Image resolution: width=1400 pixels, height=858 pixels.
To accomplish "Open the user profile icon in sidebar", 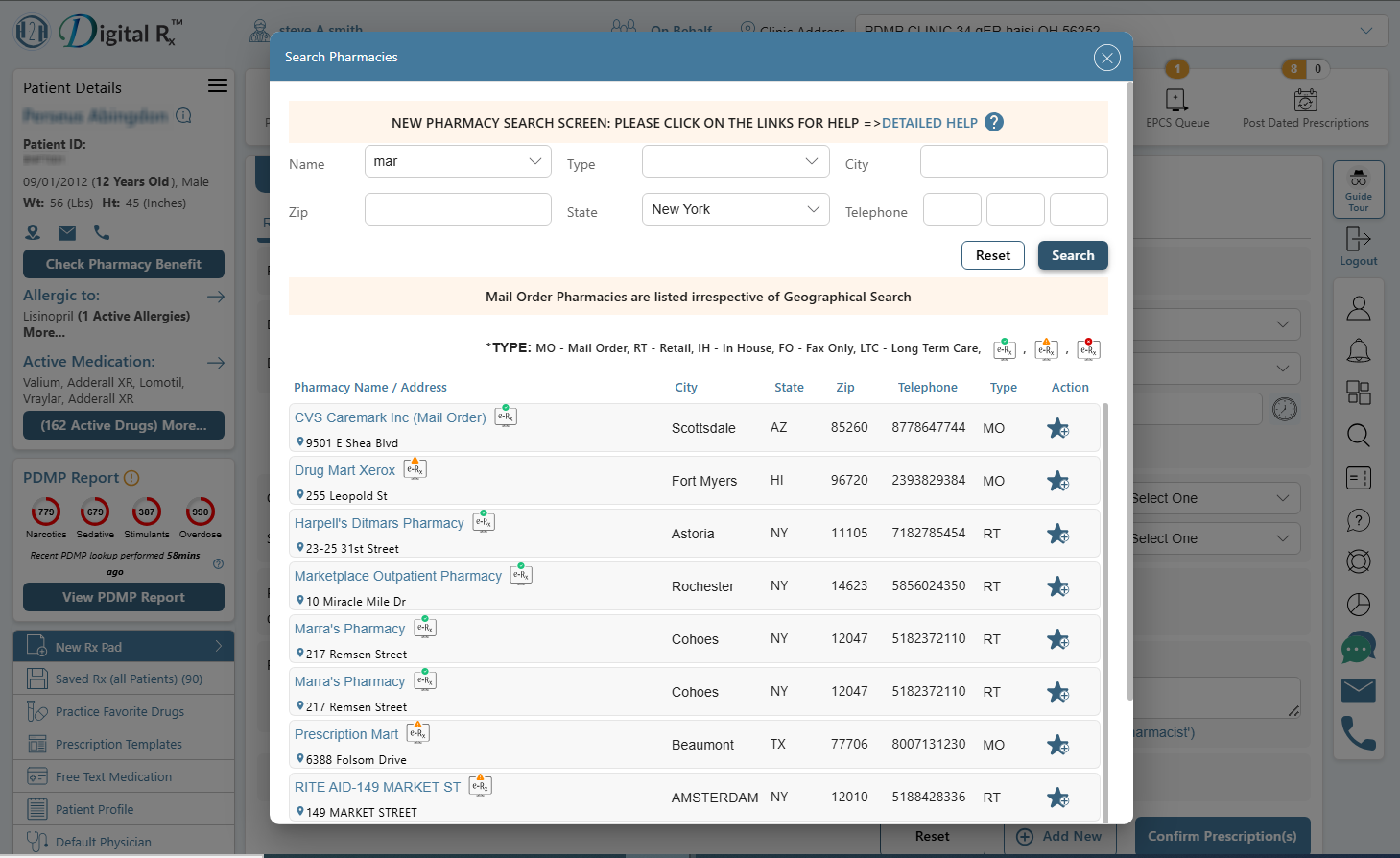I will click(x=1359, y=308).
